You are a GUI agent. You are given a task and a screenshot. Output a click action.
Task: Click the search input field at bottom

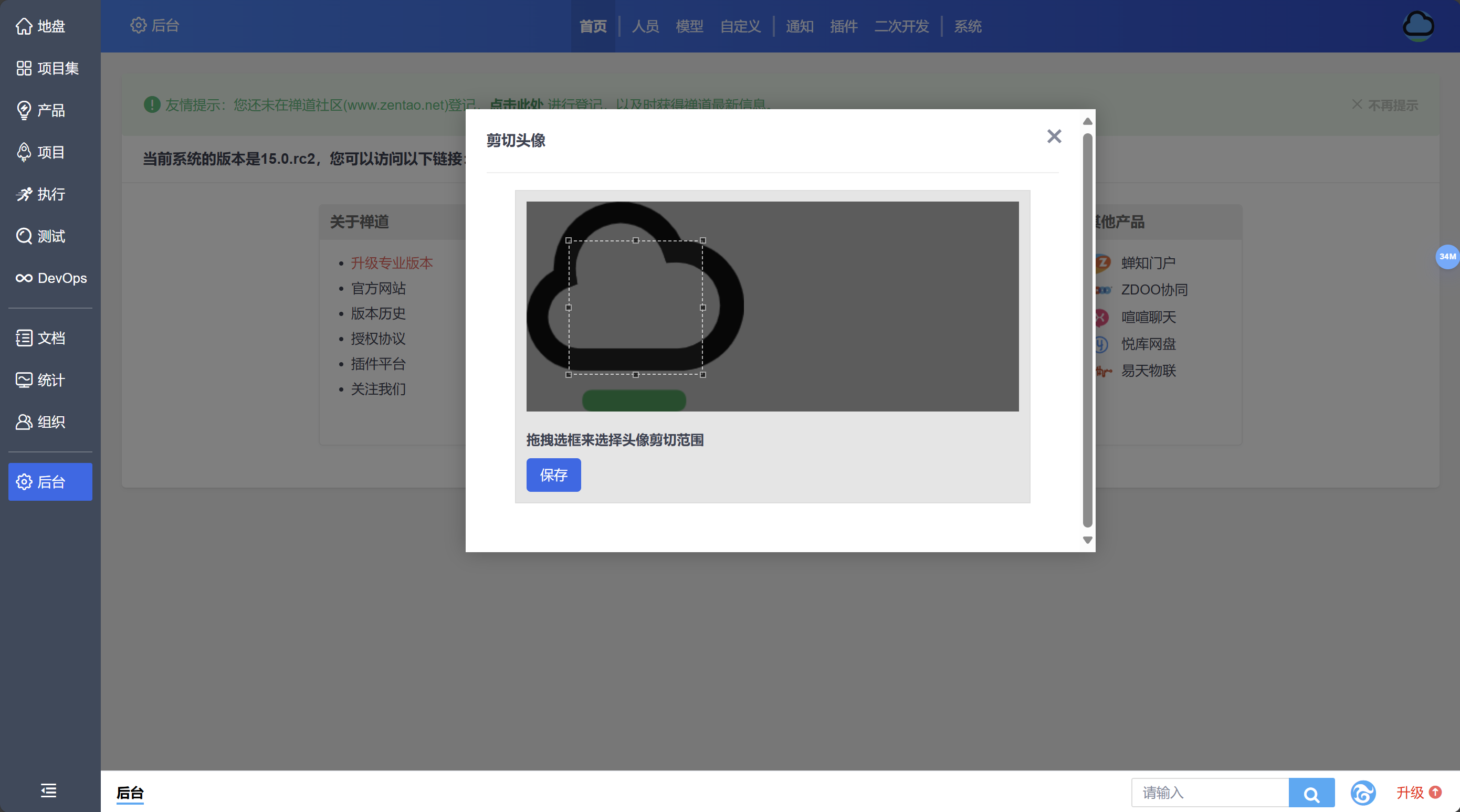coord(1210,792)
